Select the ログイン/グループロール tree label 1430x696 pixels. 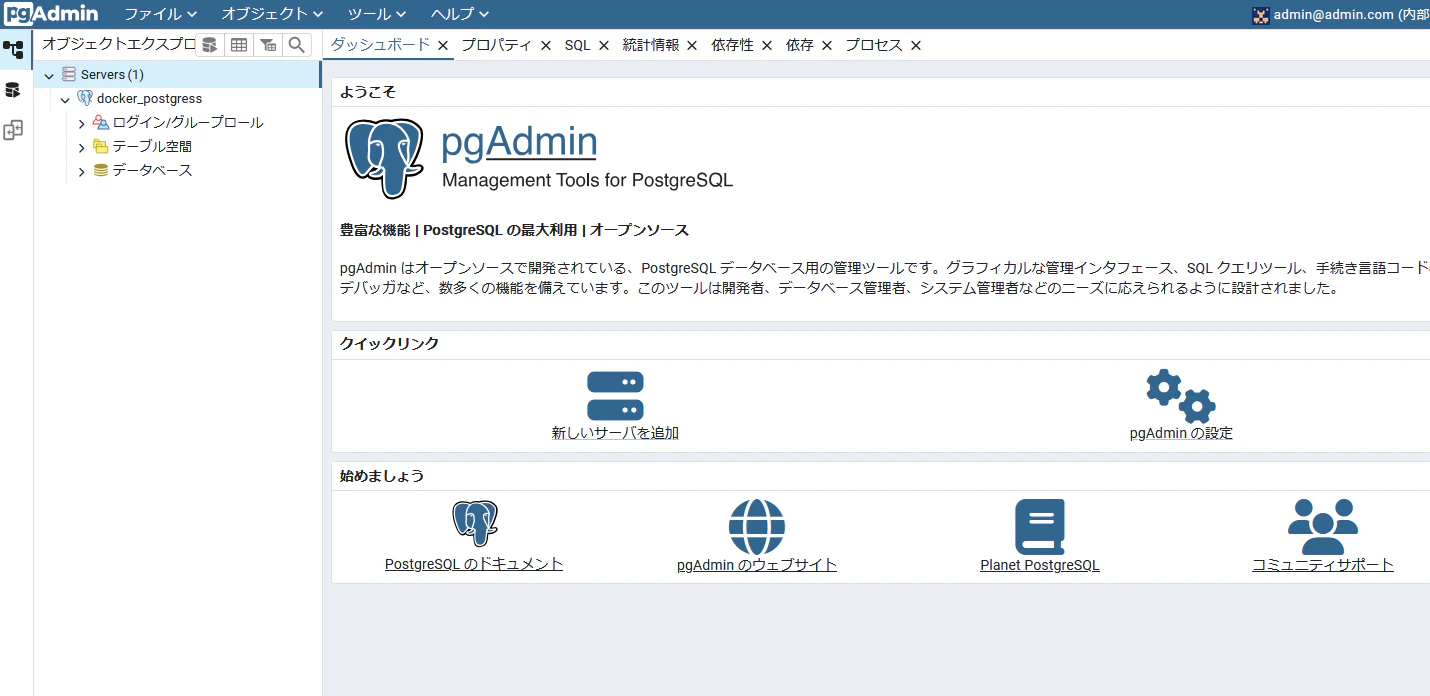tap(188, 122)
